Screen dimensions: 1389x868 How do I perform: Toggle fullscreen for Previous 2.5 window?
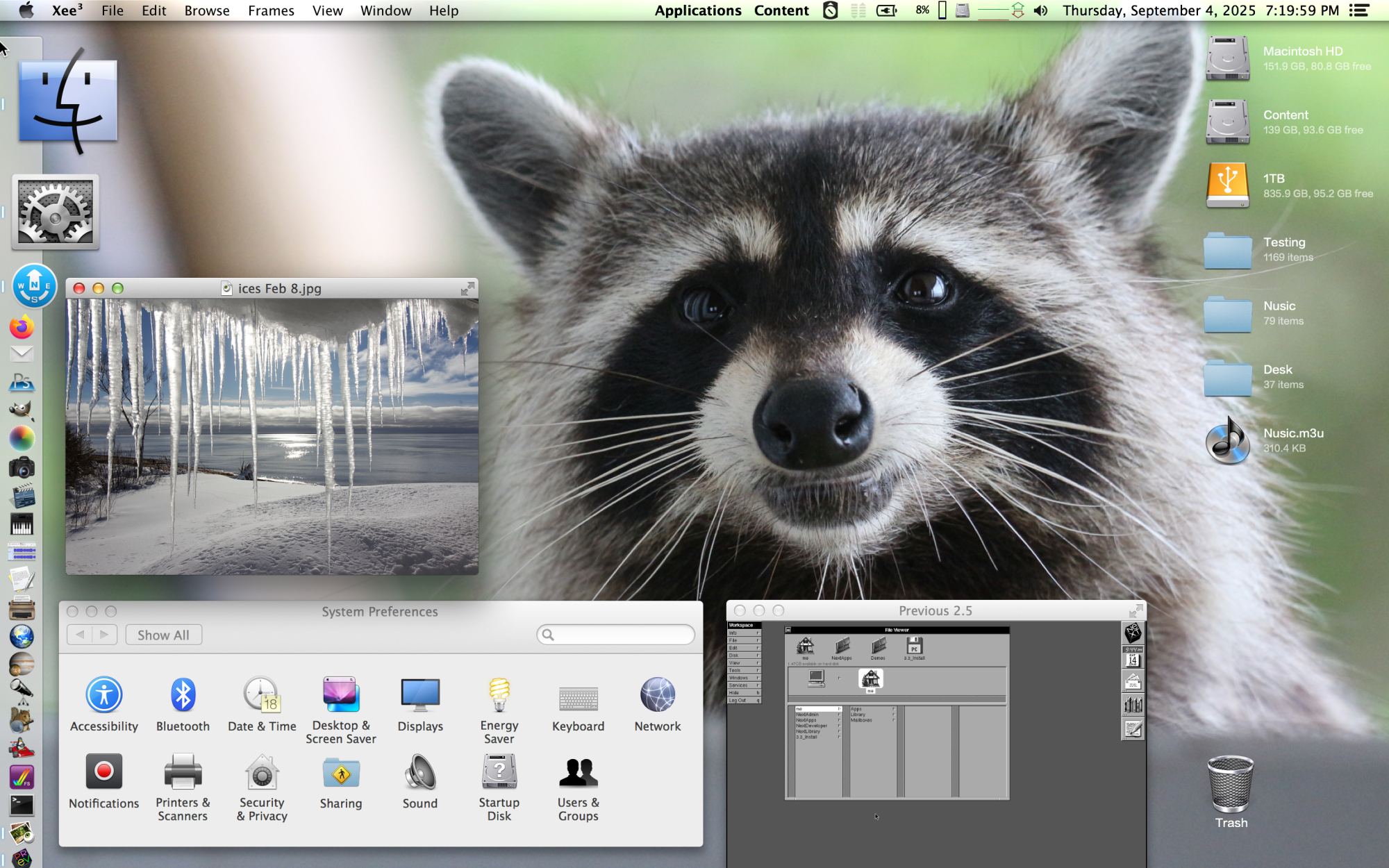[1136, 610]
